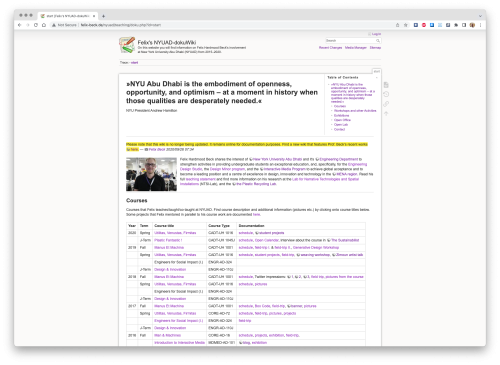Viewport: 500px width, 365px height.
Task: Go to the browser home icon
Action: pyautogui.click(x=44, y=25)
